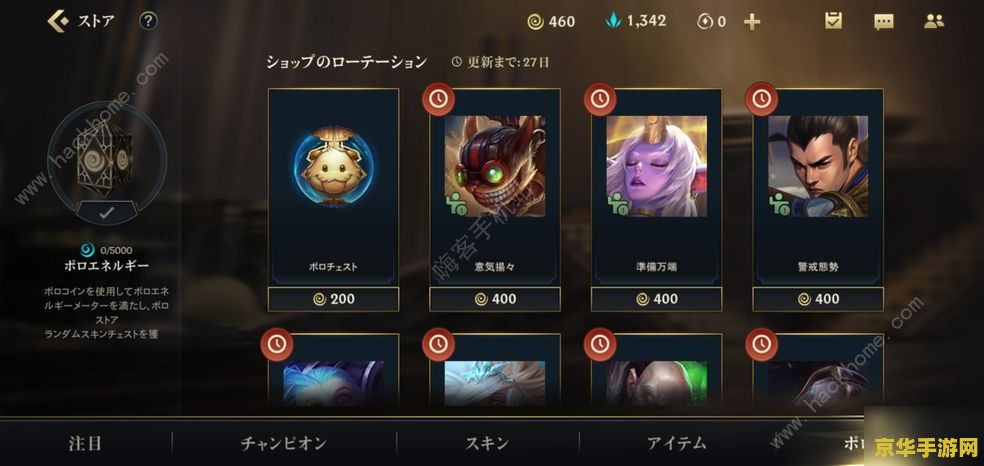
Task: Tap the Poro coin balance 460
Action: click(551, 22)
